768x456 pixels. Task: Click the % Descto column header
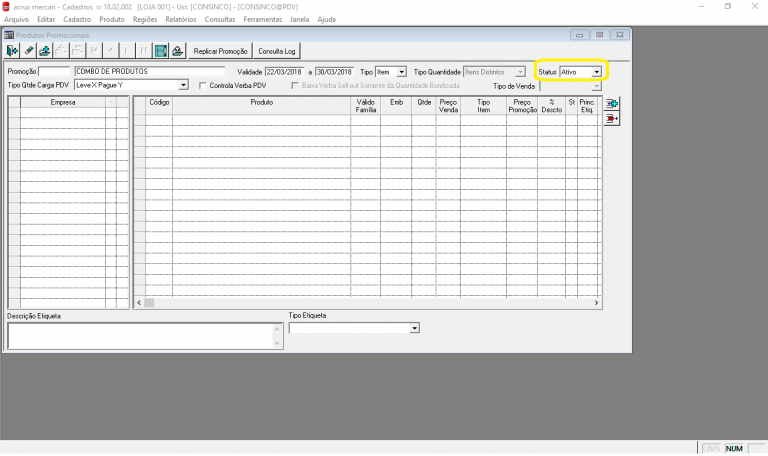pos(552,106)
